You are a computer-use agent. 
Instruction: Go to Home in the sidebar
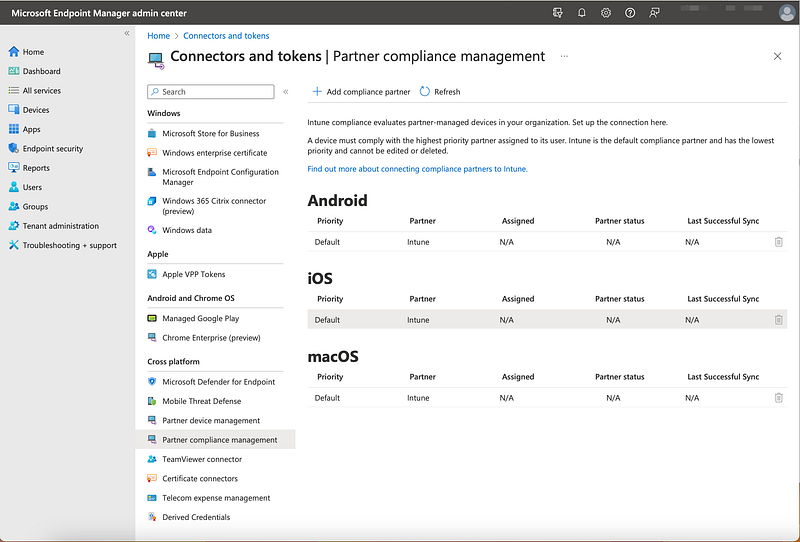click(x=33, y=52)
